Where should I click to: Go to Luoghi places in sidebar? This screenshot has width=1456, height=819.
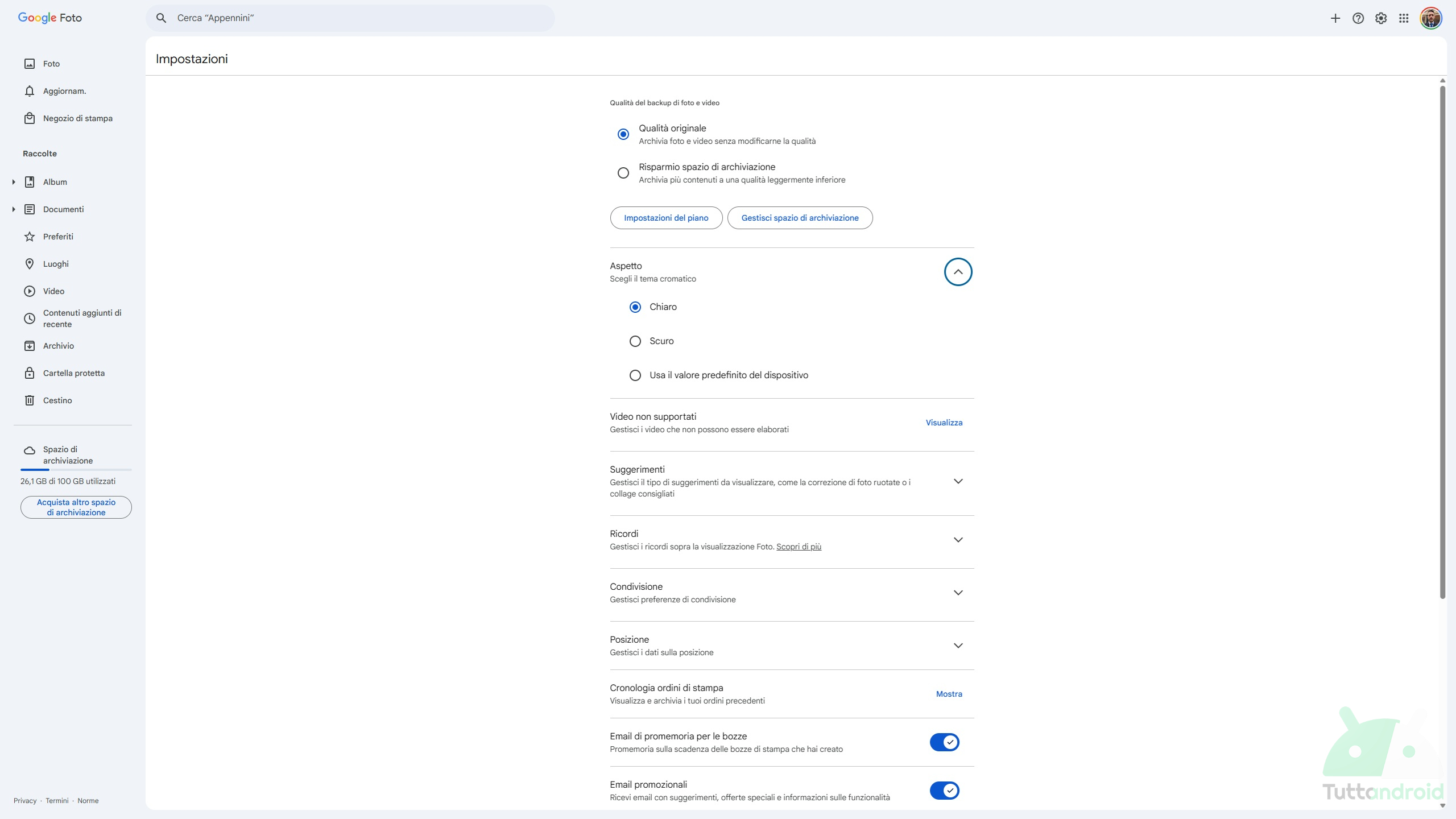(x=55, y=264)
